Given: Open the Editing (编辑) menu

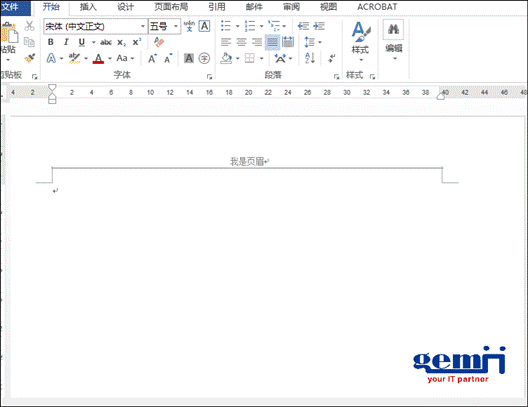Looking at the screenshot, I should pyautogui.click(x=394, y=40).
